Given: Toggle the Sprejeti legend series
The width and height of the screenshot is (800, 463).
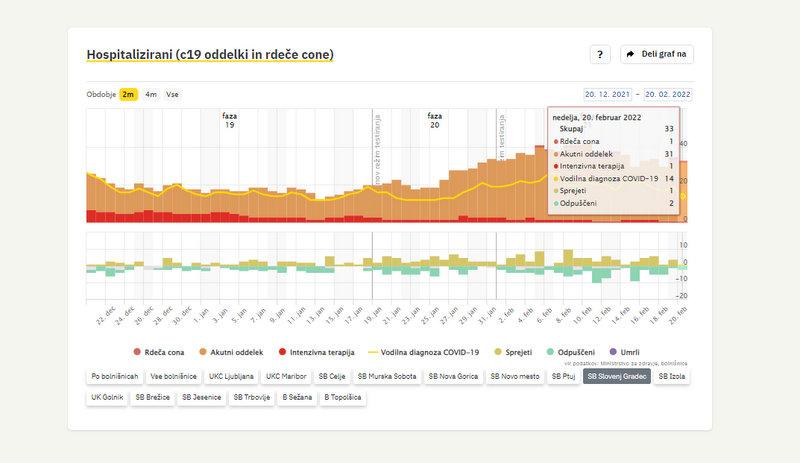Looking at the screenshot, I should pos(512,351).
